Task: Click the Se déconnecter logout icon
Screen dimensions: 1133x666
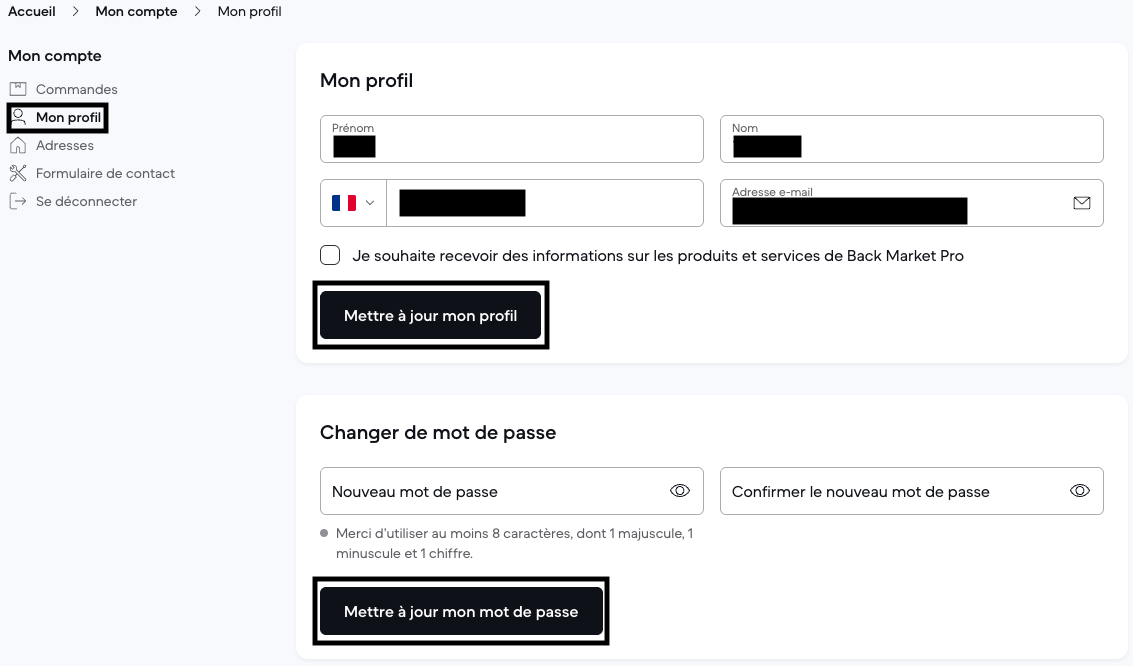Action: [x=18, y=201]
